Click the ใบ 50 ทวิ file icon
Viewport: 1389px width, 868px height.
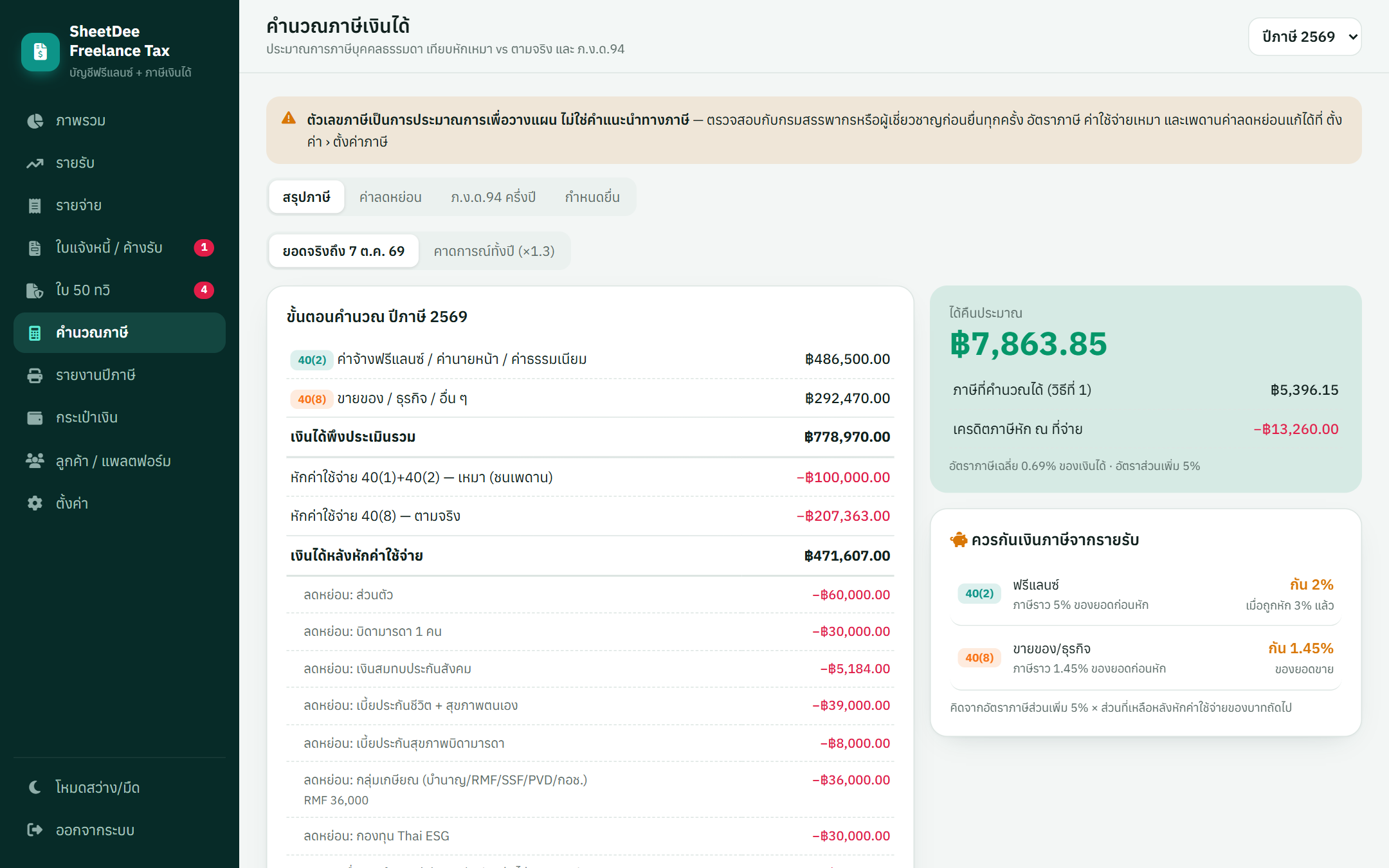[x=35, y=291]
